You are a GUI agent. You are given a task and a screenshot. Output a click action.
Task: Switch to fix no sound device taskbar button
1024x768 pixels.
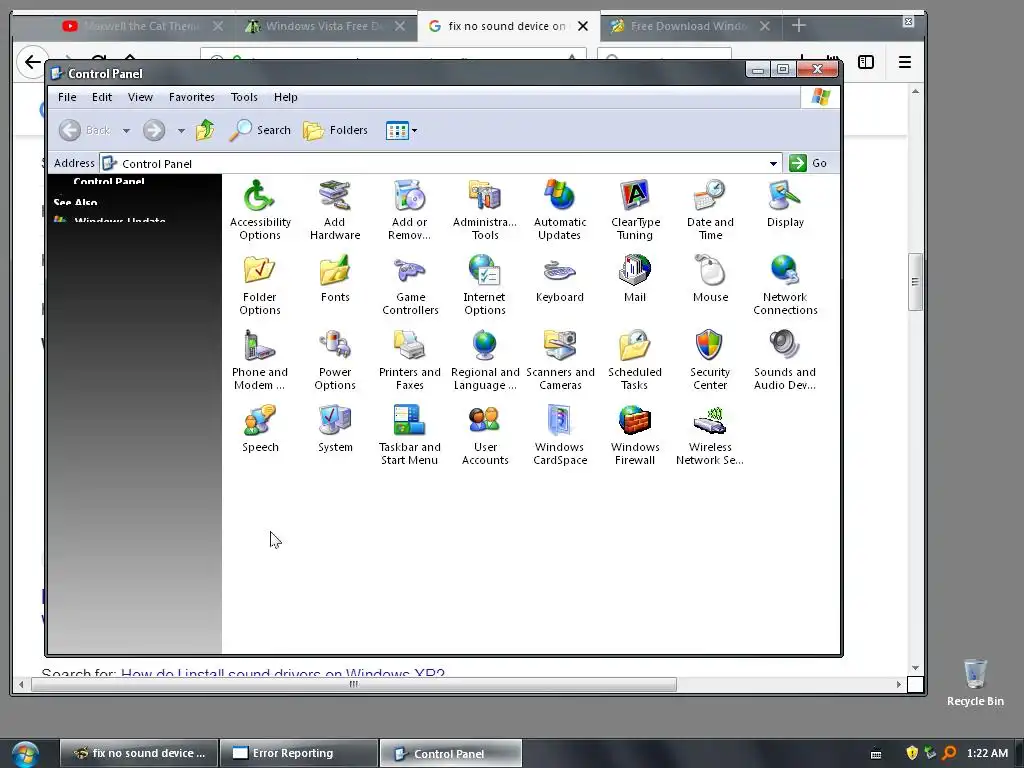click(x=139, y=753)
